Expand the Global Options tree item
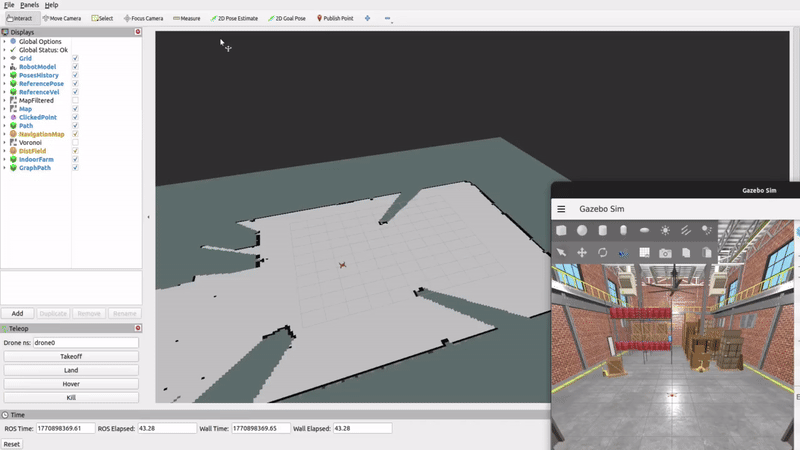800x450 pixels. [x=4, y=42]
